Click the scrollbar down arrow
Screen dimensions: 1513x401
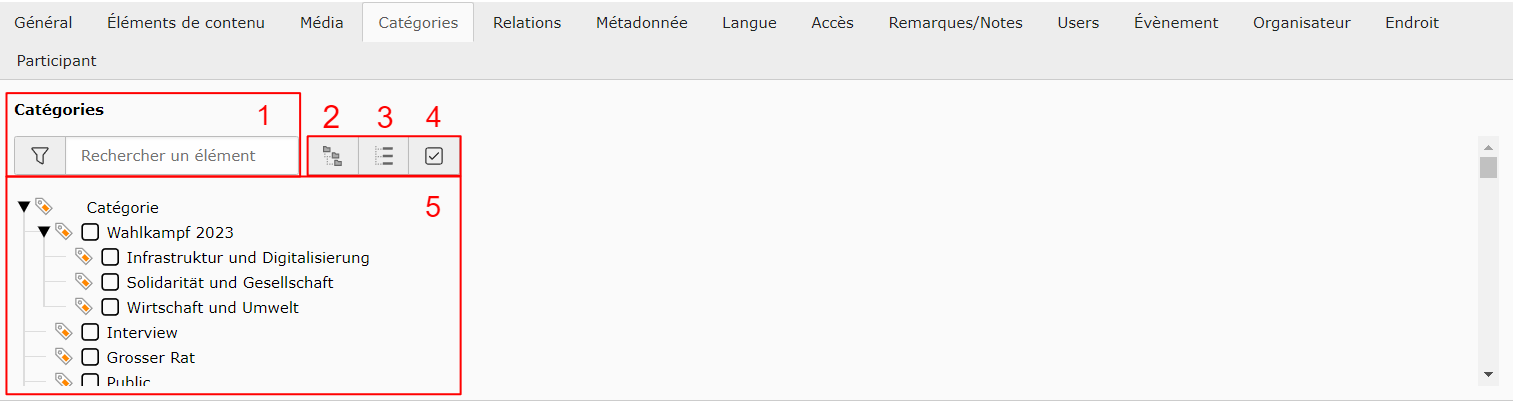tap(1489, 374)
